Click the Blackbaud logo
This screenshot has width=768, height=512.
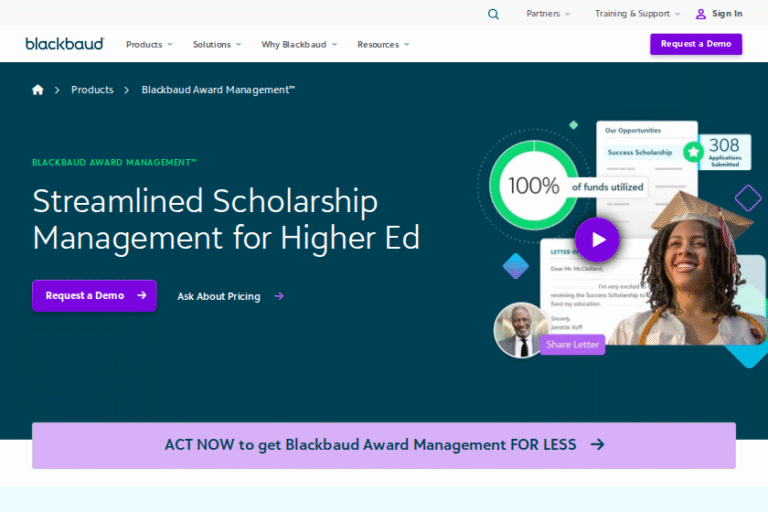click(65, 44)
